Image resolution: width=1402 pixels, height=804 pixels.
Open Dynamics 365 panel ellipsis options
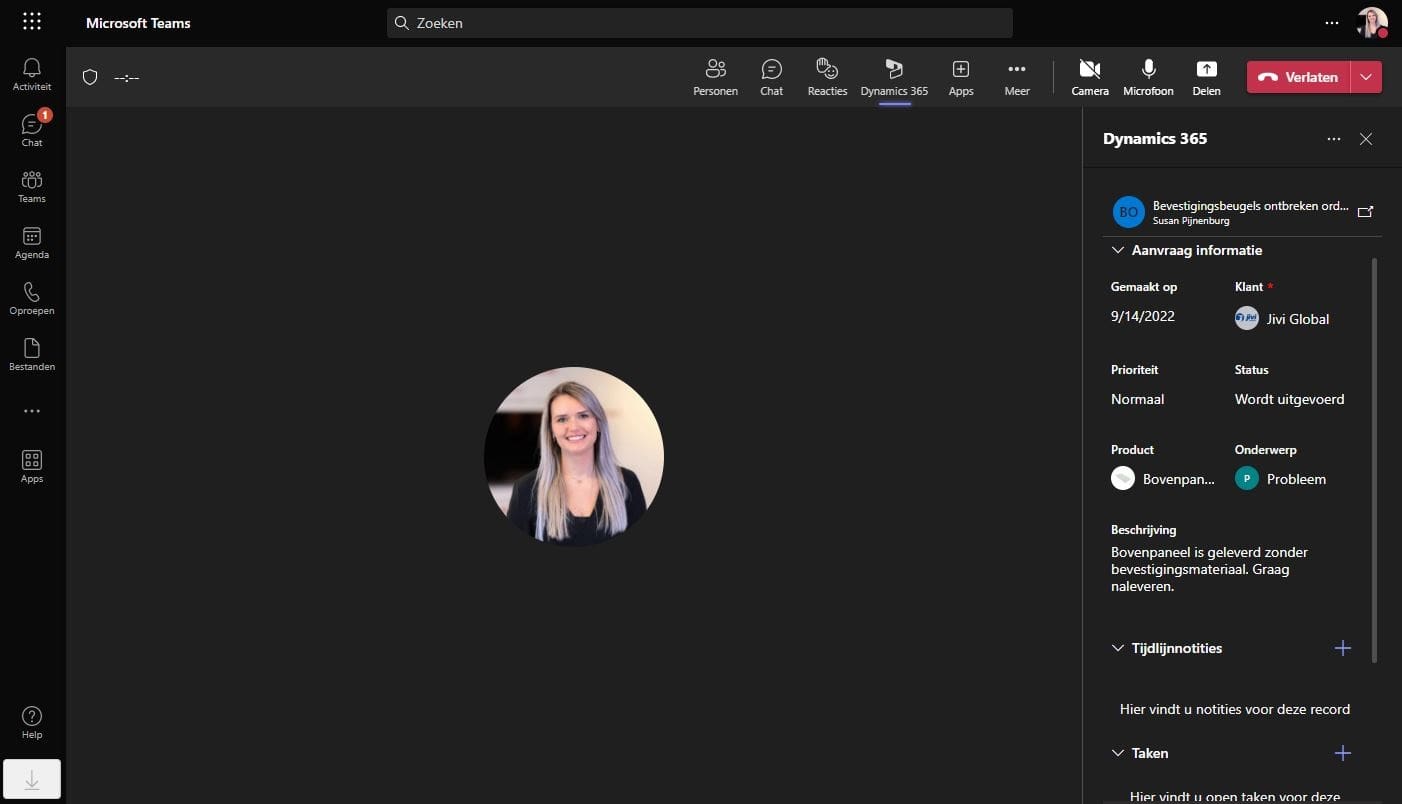point(1334,139)
